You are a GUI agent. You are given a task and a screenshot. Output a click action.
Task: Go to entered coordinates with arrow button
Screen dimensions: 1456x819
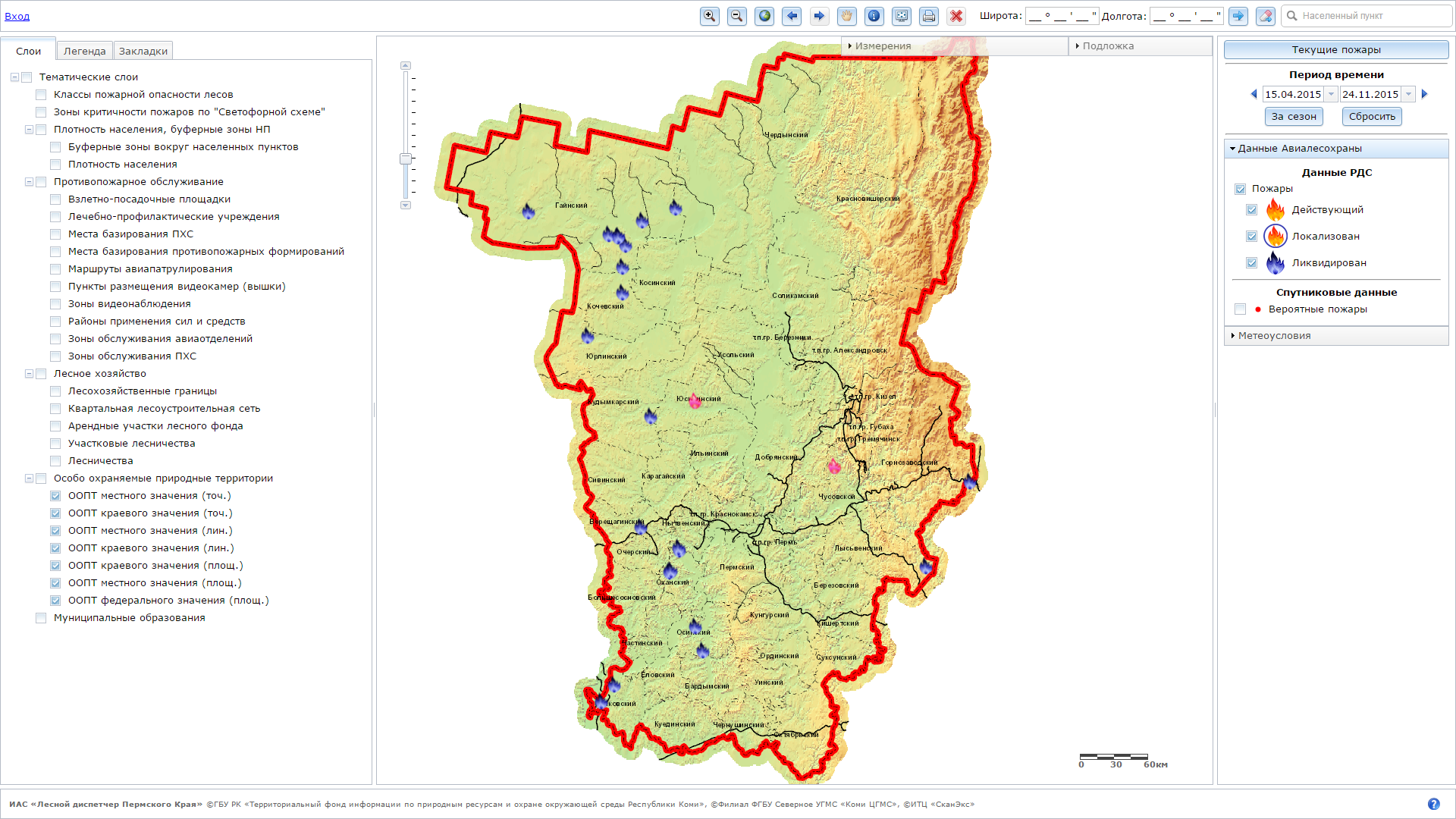click(1238, 16)
